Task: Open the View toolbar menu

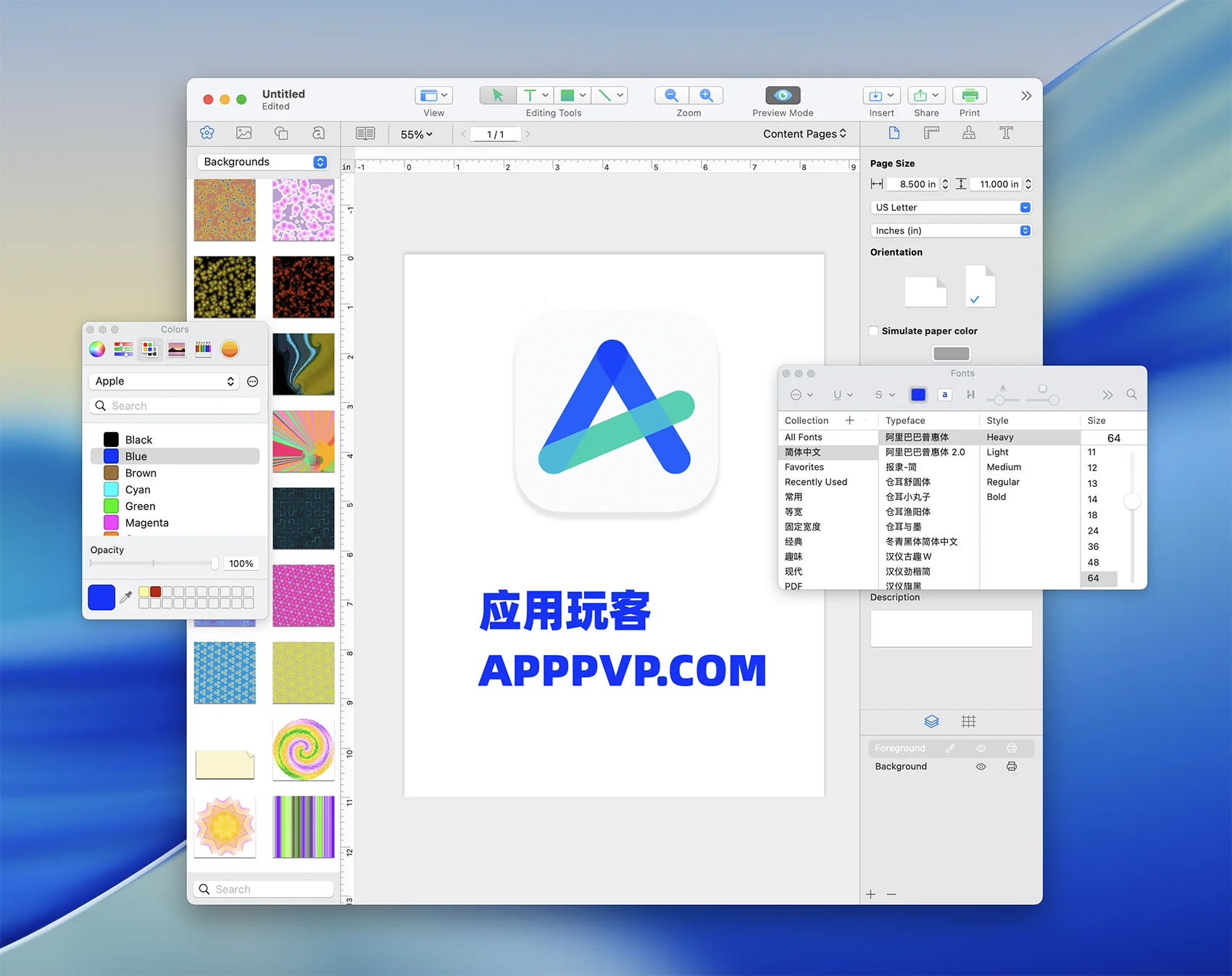Action: [434, 95]
